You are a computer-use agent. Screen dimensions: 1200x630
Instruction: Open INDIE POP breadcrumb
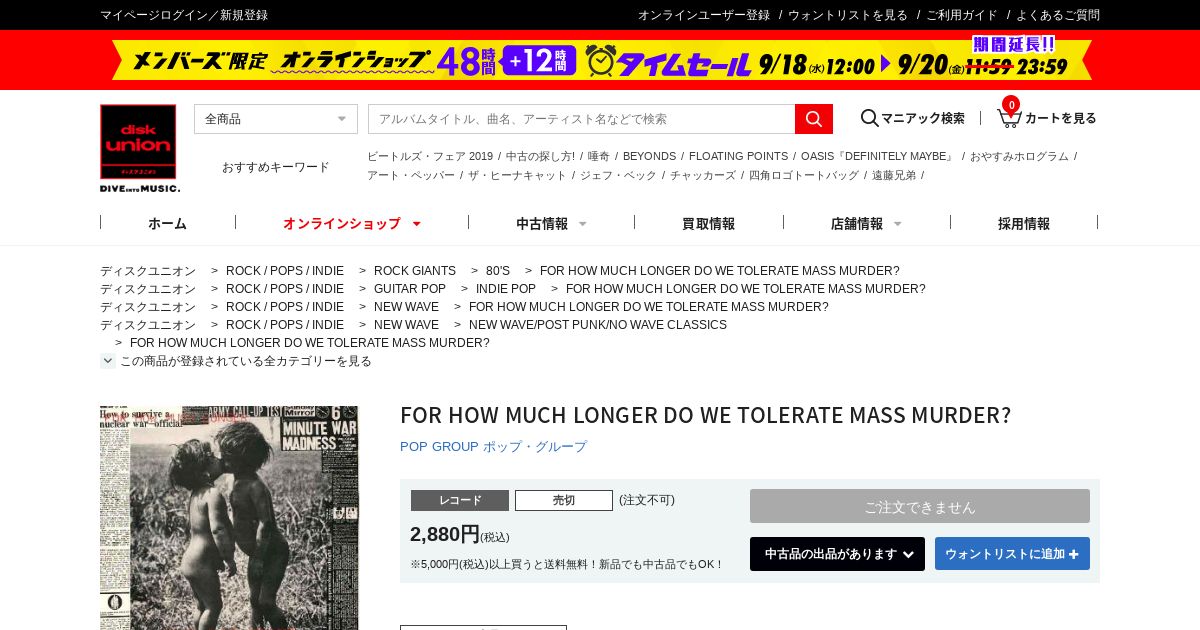[506, 289]
